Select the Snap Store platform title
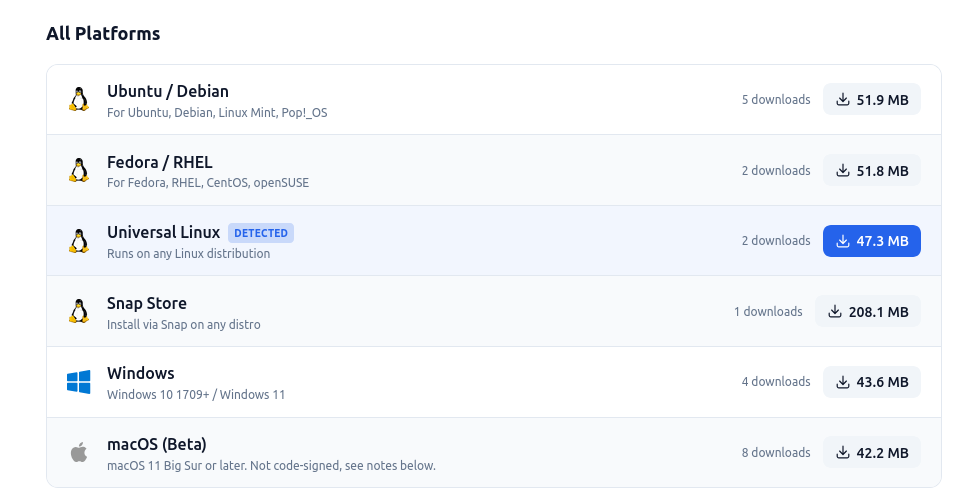 147,303
